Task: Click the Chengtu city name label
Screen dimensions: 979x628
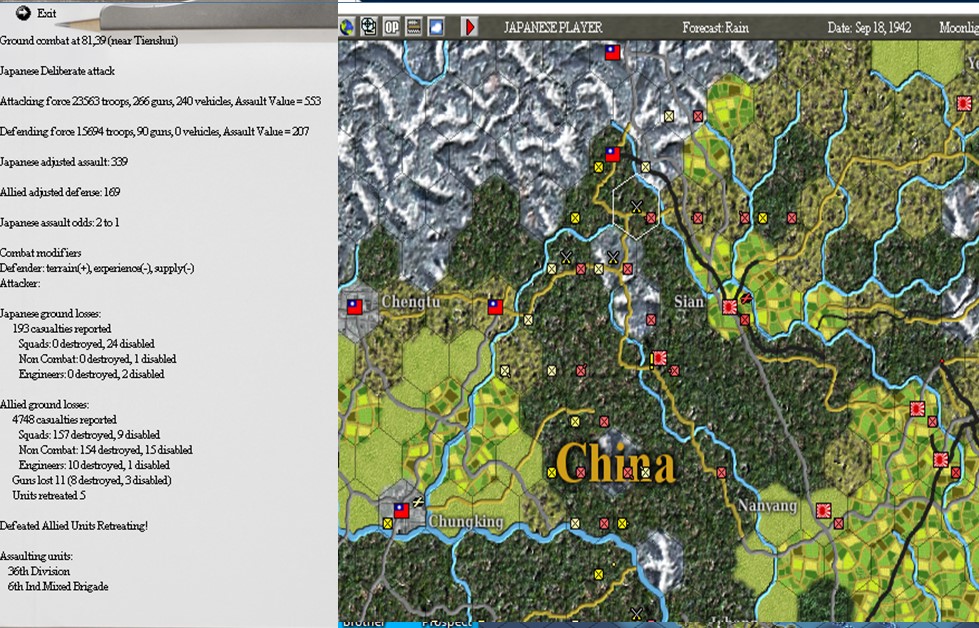Action: [x=410, y=302]
